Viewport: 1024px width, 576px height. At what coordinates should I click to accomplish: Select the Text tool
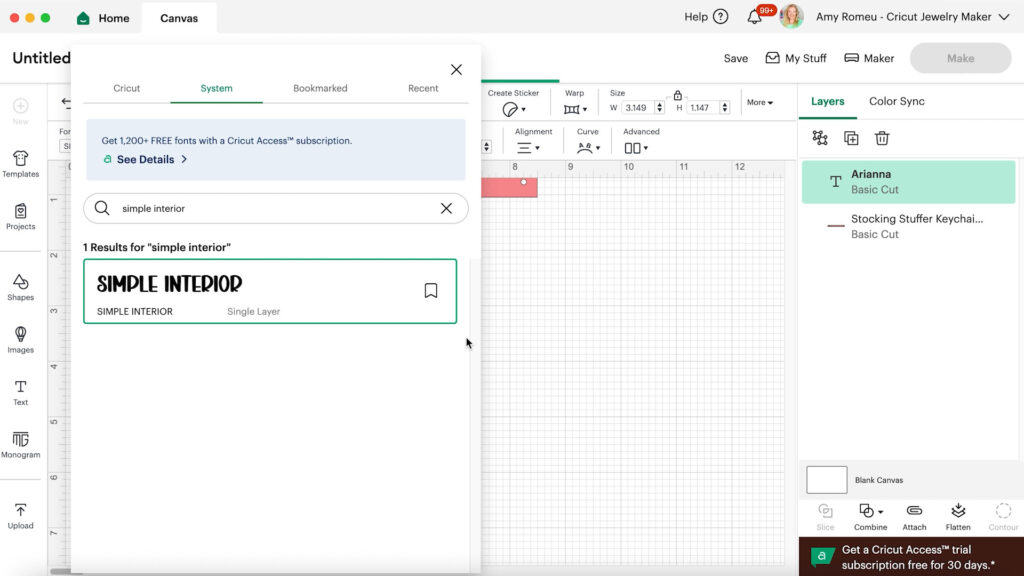tap(20, 392)
